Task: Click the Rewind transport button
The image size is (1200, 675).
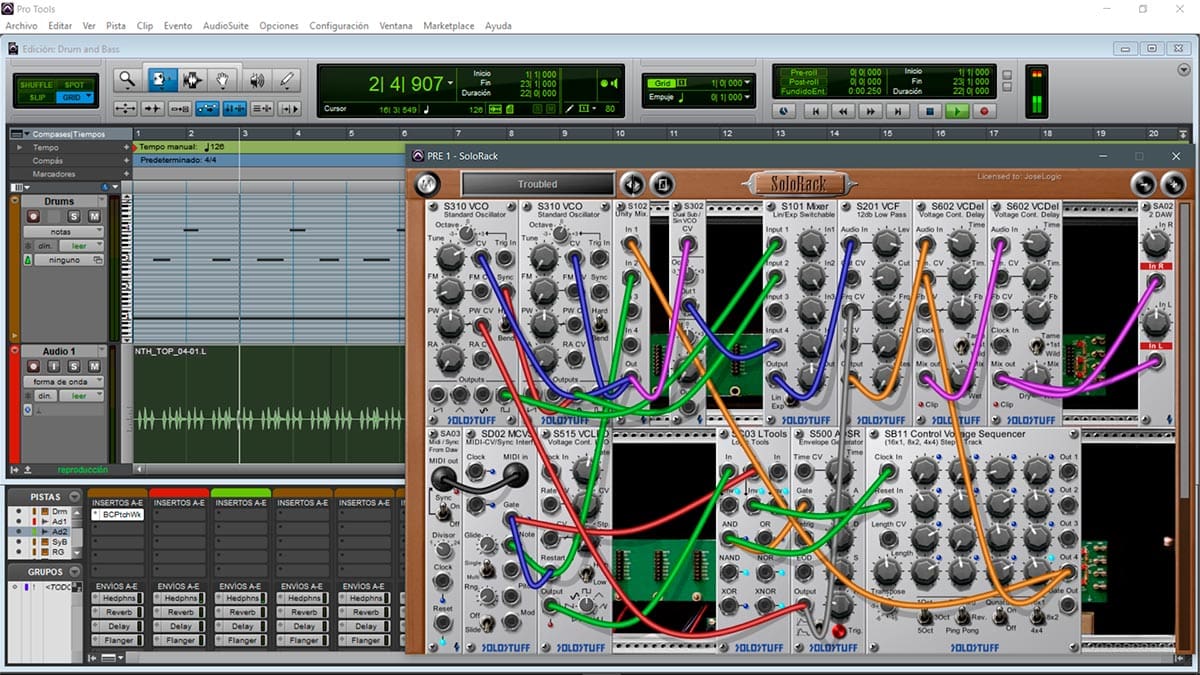Action: pos(845,112)
